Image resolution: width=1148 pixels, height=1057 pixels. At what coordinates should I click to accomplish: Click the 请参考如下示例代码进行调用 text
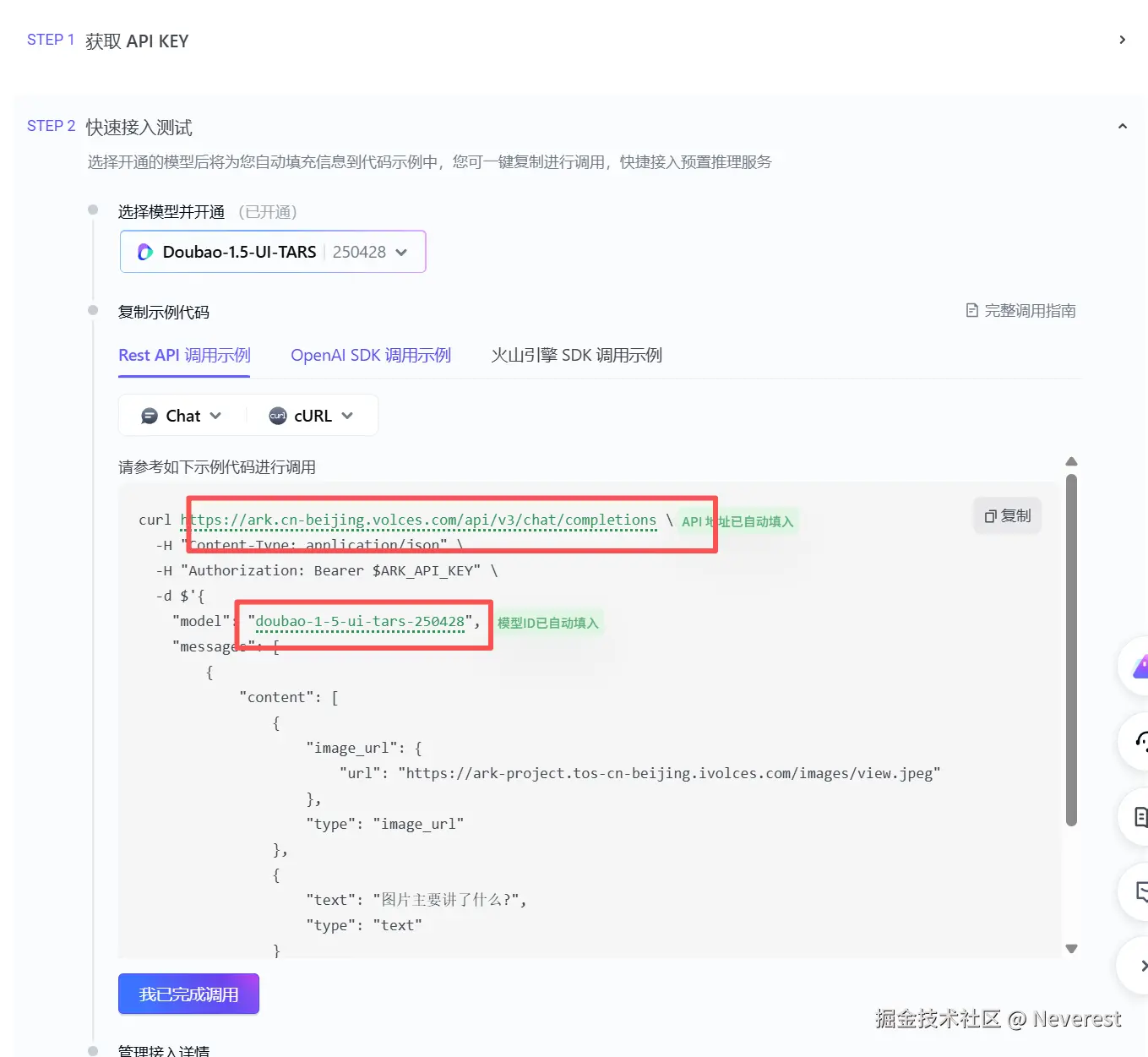coord(217,467)
